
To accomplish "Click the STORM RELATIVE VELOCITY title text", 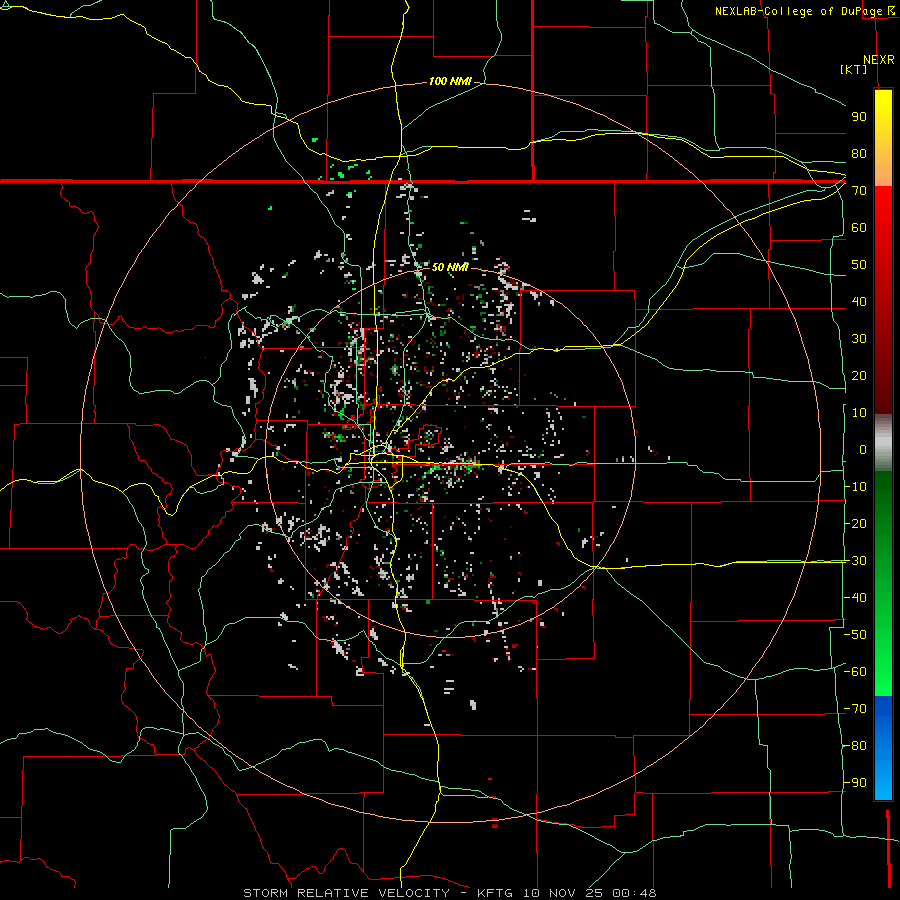I will click(346, 893).
